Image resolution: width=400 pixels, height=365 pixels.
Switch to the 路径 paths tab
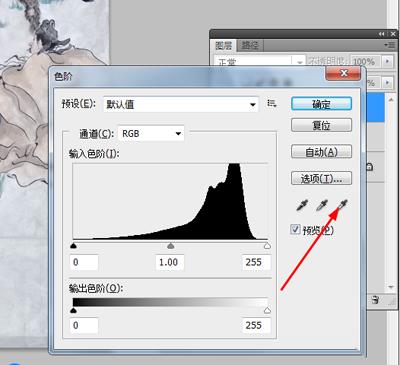tap(250, 45)
